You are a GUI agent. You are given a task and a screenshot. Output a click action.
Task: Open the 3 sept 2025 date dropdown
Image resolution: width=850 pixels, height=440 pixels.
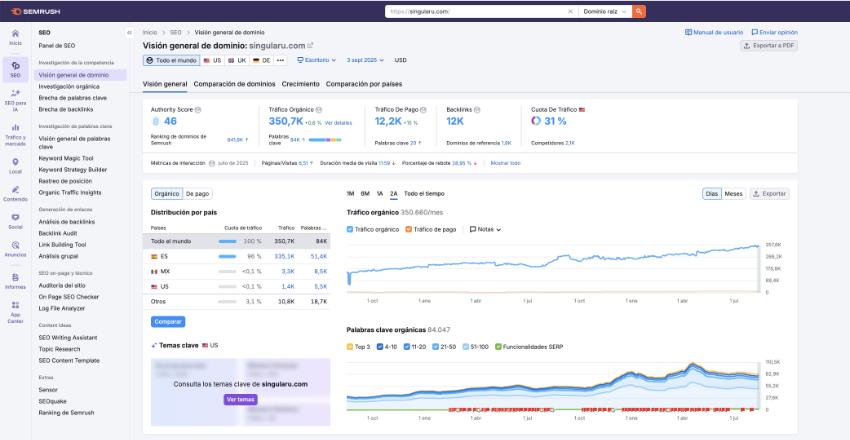coord(365,60)
